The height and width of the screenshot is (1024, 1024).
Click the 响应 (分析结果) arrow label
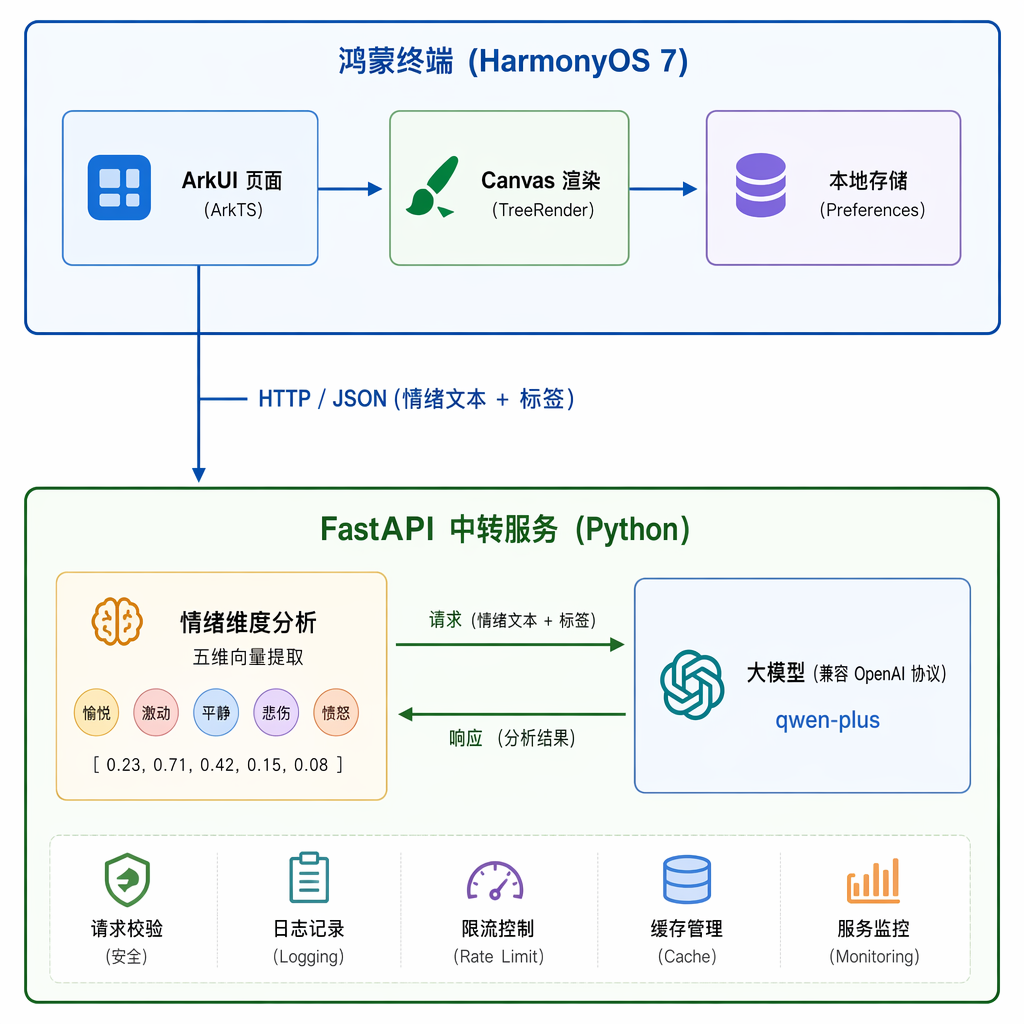pos(512,738)
